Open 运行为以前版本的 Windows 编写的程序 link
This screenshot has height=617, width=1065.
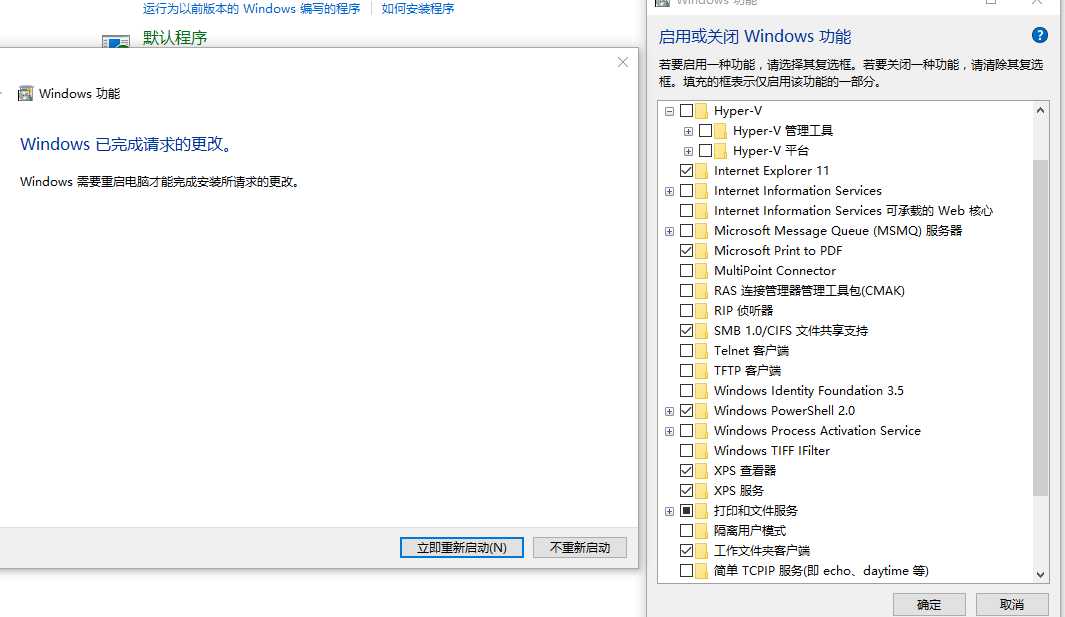(251, 9)
